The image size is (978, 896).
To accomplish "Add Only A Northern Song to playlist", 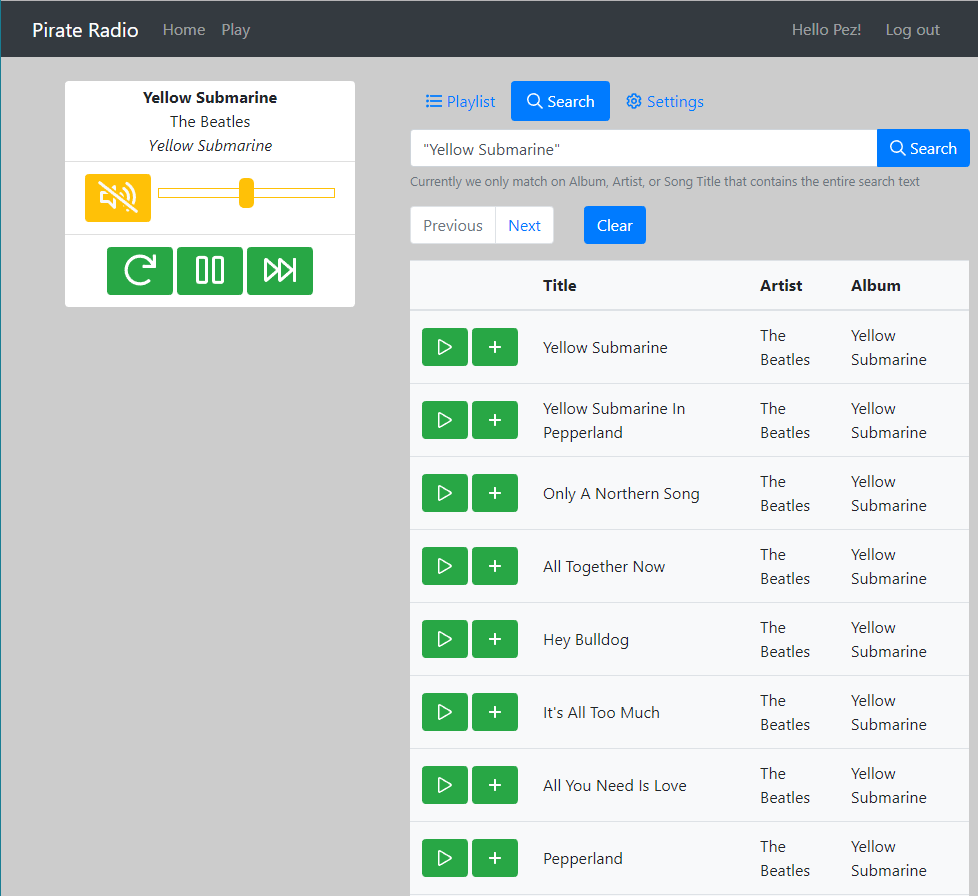I will [495, 493].
